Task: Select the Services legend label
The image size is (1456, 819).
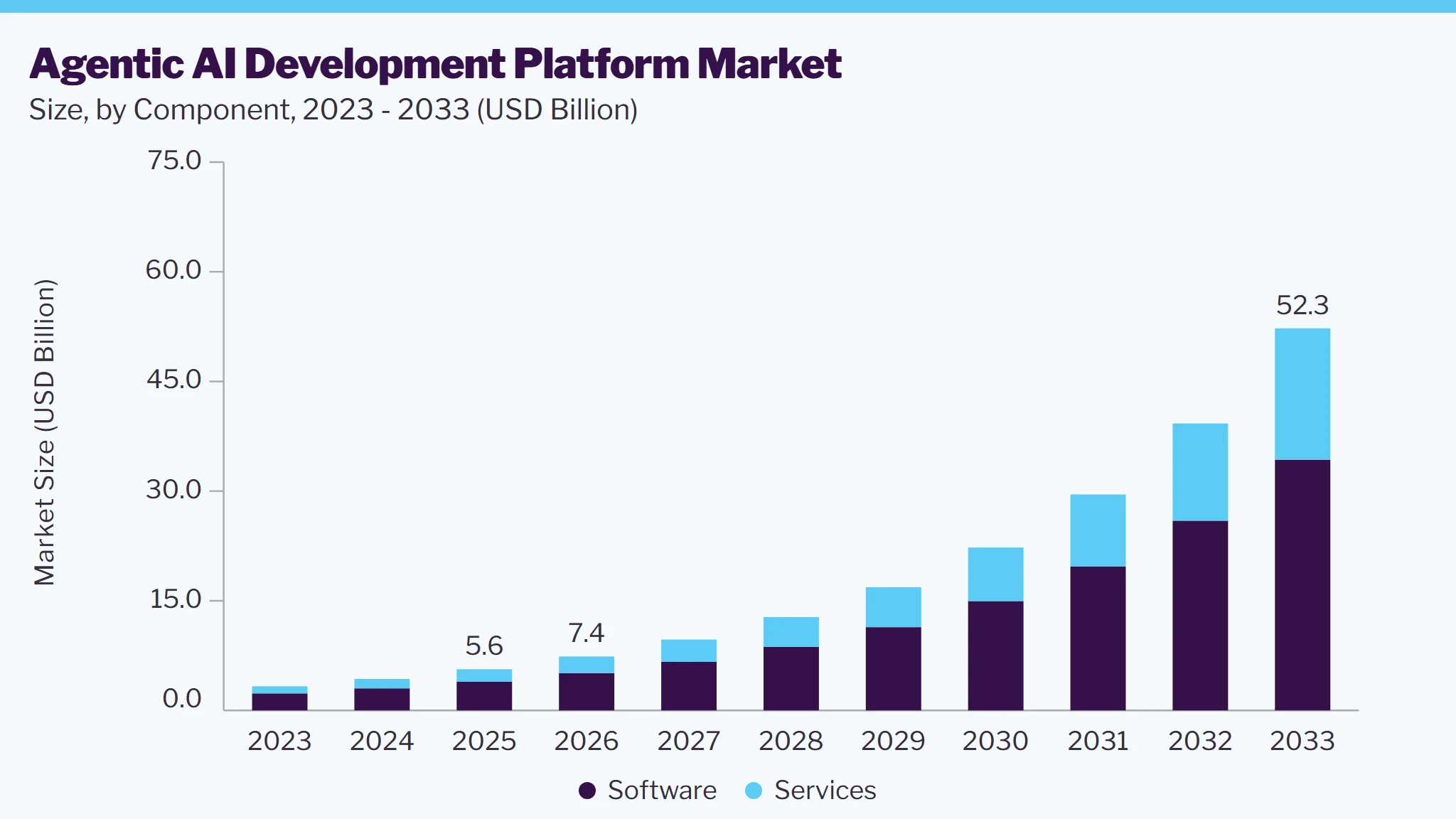Action: click(x=825, y=791)
